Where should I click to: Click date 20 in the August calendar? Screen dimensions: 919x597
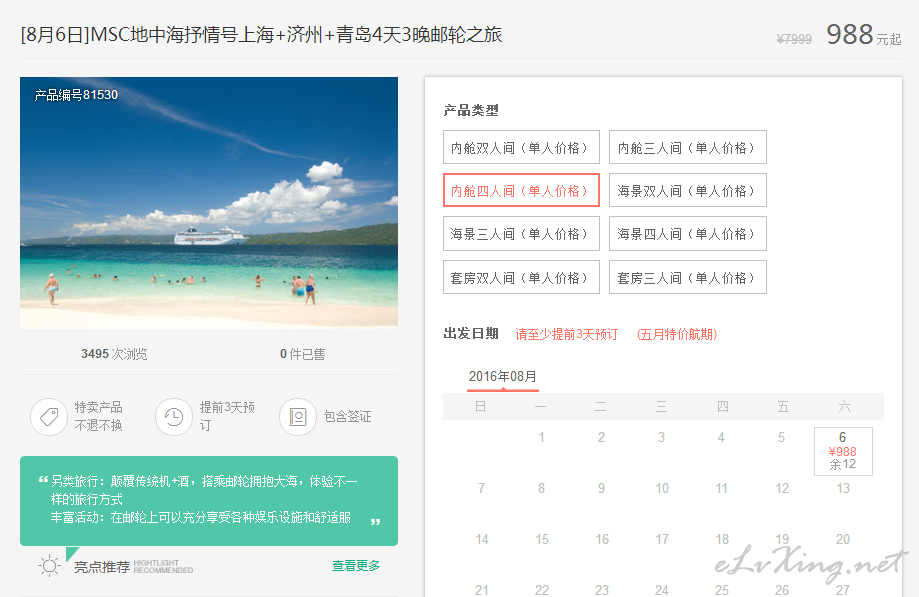843,540
